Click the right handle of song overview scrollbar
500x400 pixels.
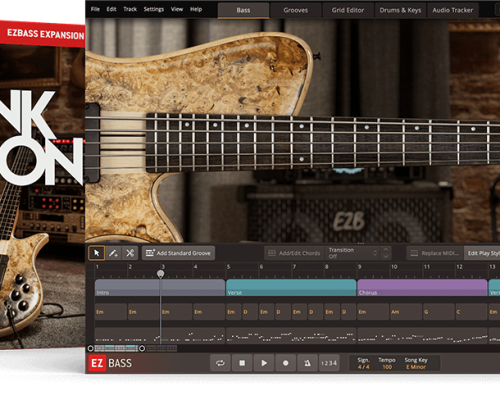[x=142, y=349]
